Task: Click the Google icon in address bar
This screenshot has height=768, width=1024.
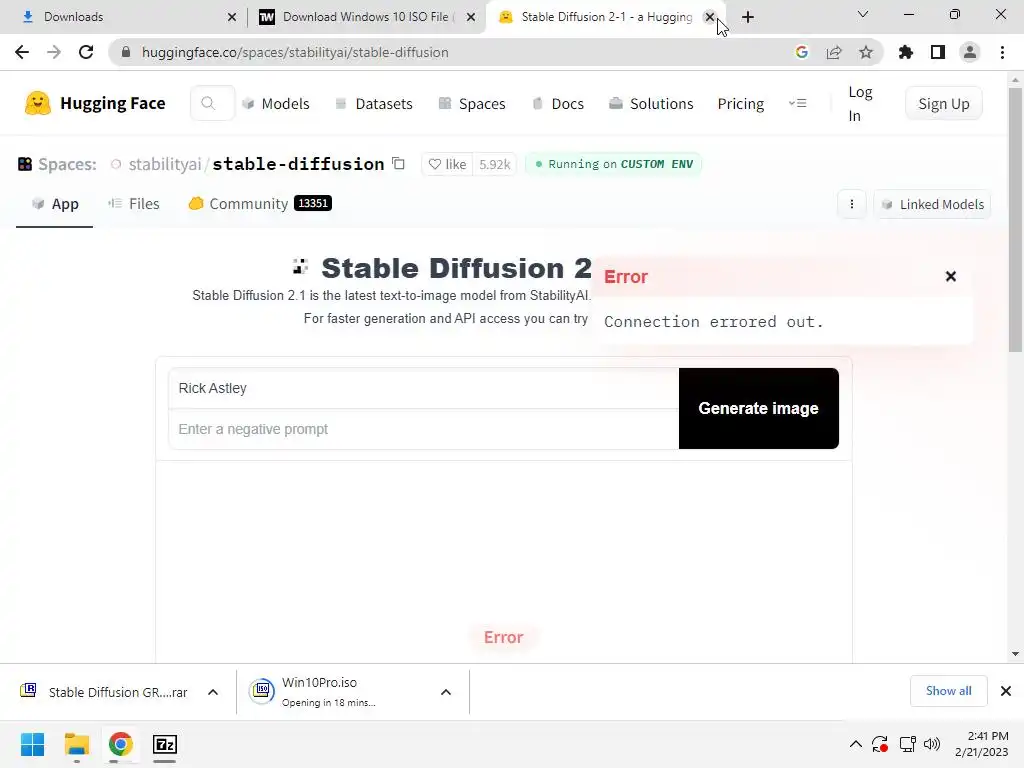Action: (801, 52)
